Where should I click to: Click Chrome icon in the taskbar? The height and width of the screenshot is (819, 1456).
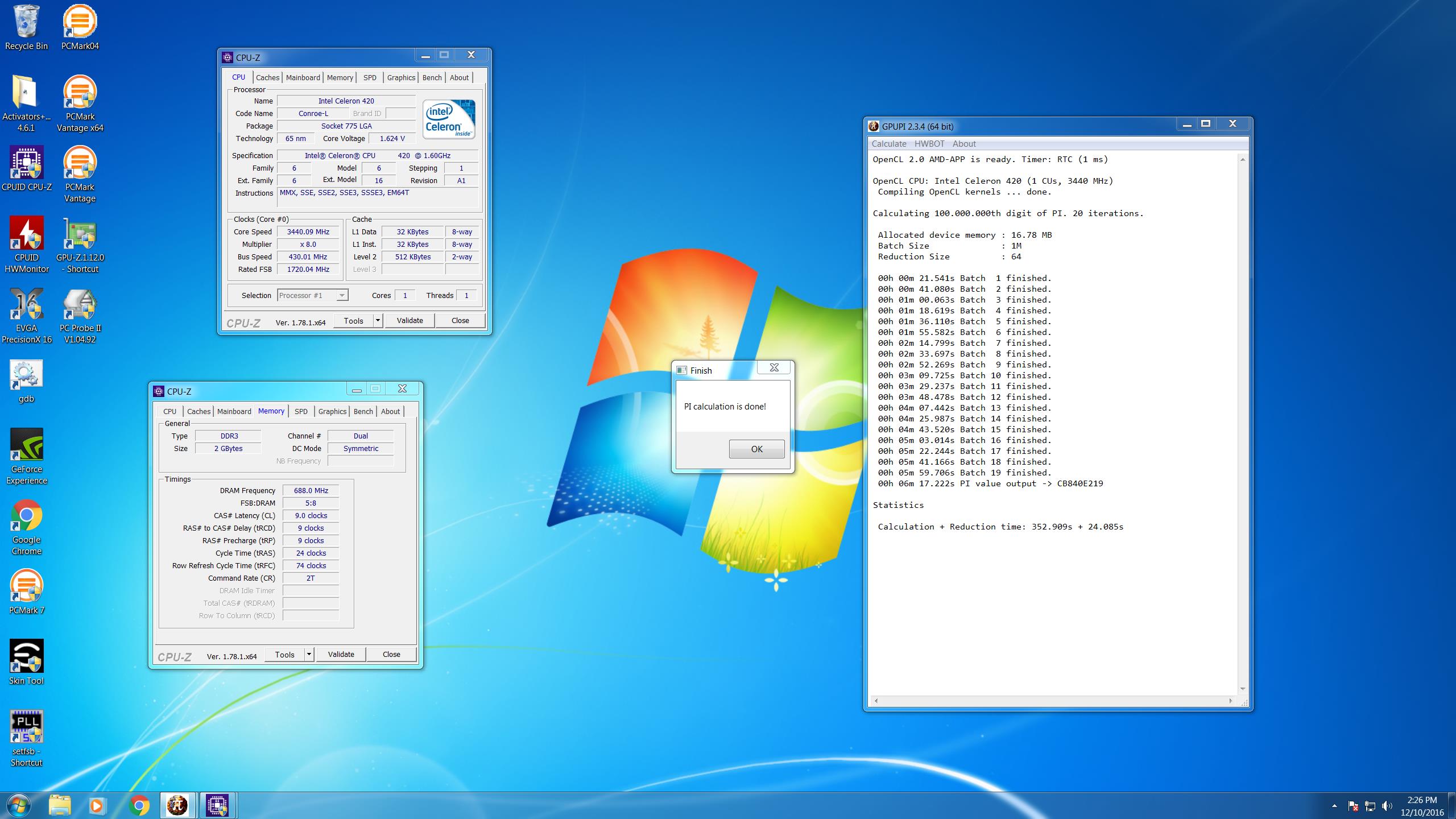click(139, 805)
